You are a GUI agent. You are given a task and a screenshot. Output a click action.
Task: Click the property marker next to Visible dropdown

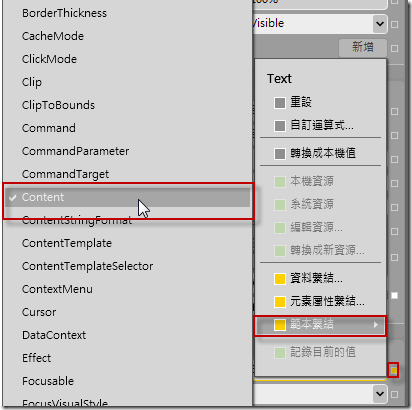click(394, 24)
